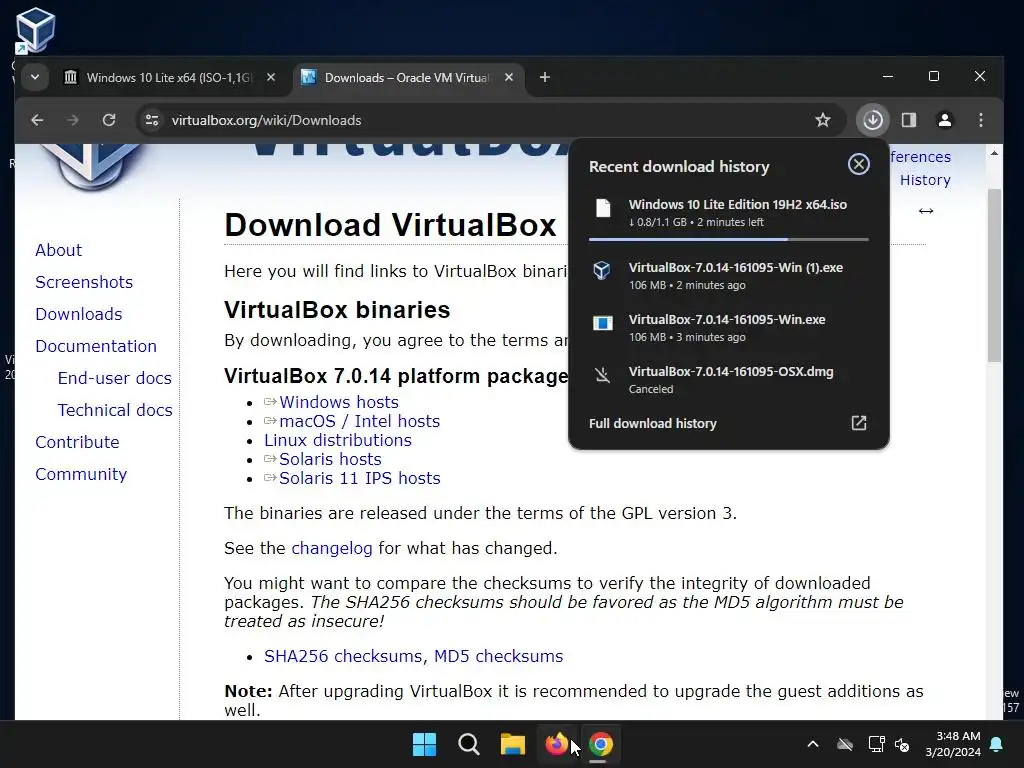This screenshot has height=768, width=1024.
Task: Open a new browser tab
Action: 545,77
